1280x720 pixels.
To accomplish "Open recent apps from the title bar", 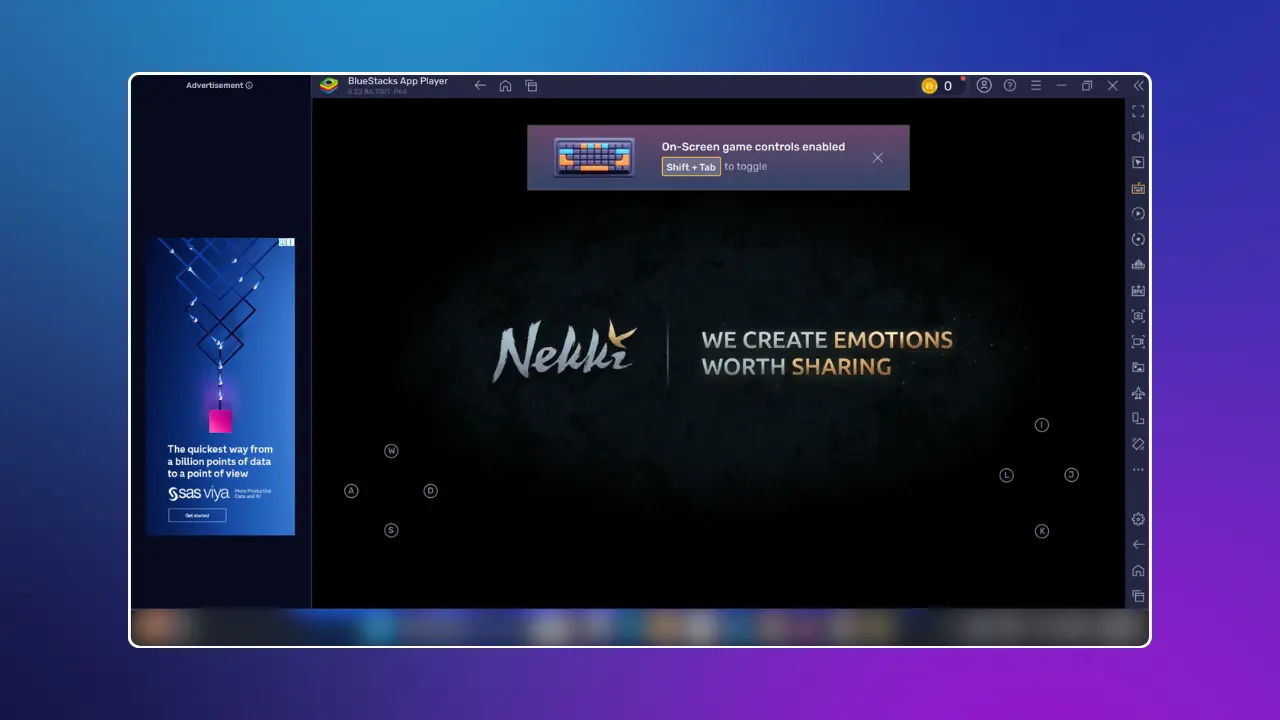I will [532, 86].
